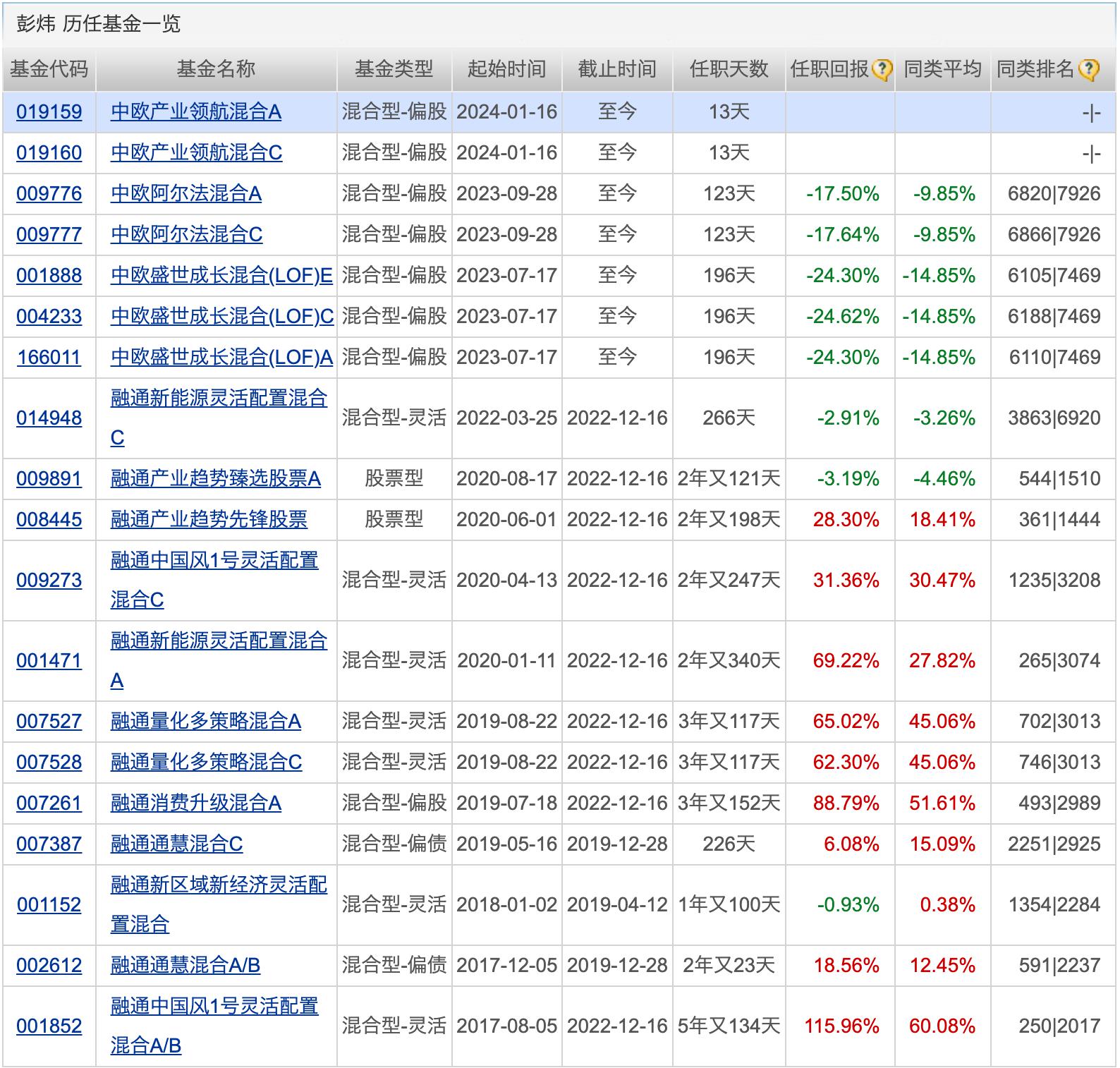Click the 任职天数 column header
1120x1068 pixels.
click(729, 69)
